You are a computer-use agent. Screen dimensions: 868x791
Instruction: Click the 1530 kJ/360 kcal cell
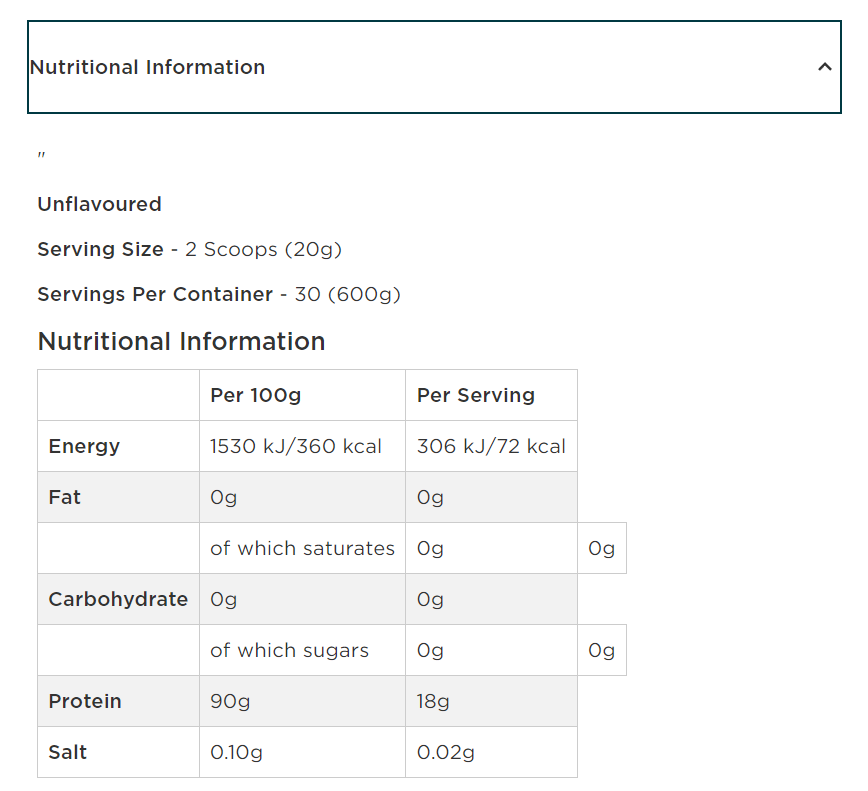(296, 446)
